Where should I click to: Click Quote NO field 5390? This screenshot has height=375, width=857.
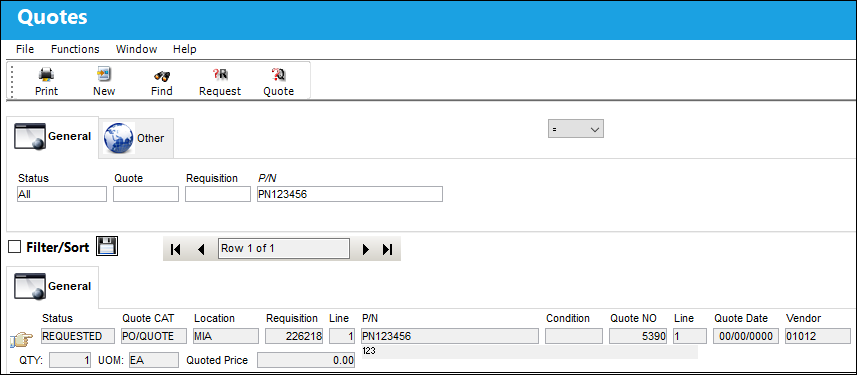[638, 336]
